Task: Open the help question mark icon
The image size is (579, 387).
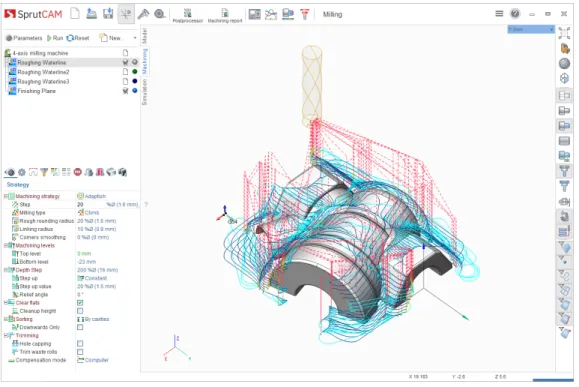Action: (x=515, y=14)
